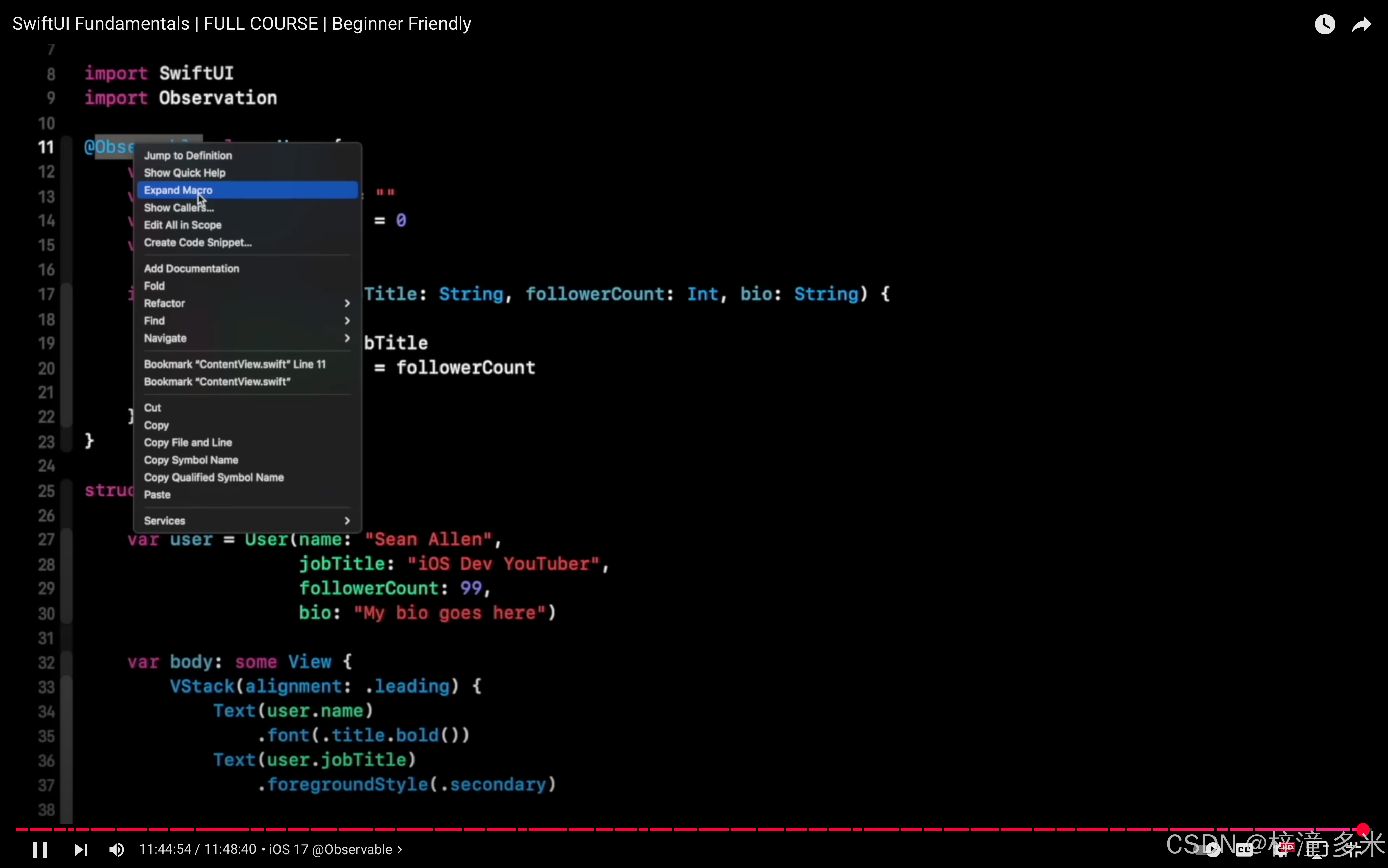The image size is (1388, 868).
Task: Mute the video volume
Action: click(116, 849)
